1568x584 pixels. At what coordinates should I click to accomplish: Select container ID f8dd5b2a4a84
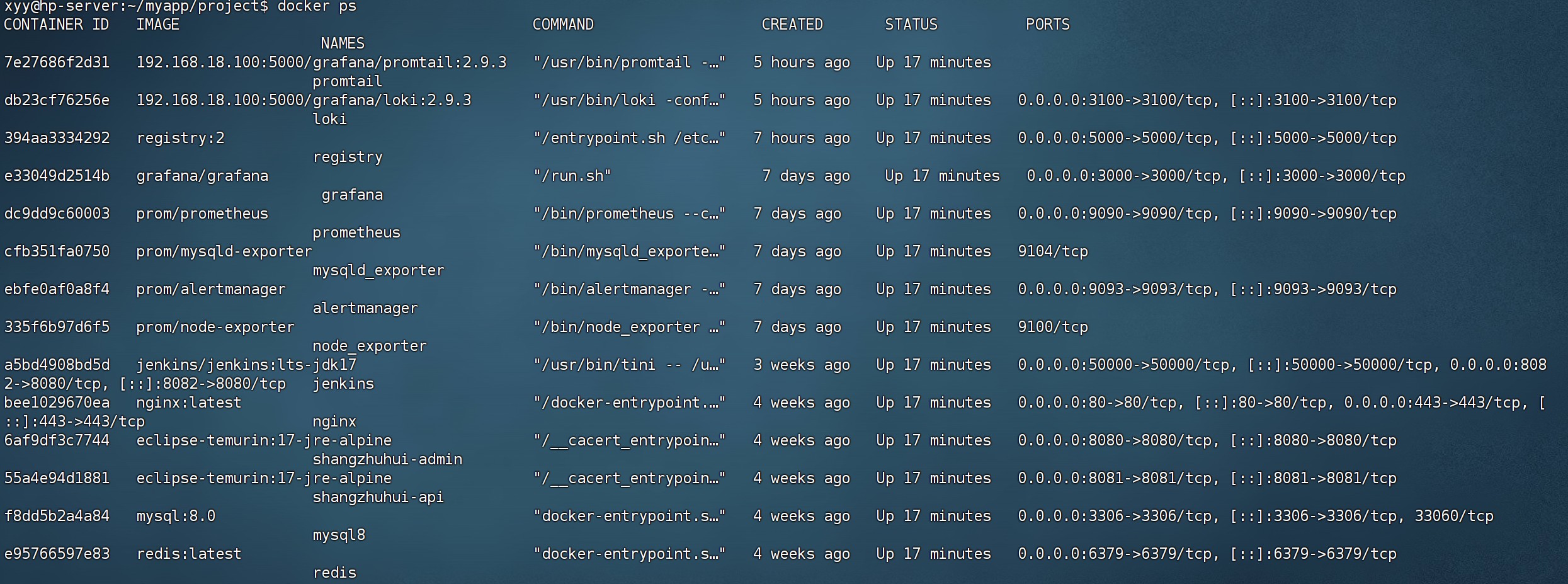[57, 516]
